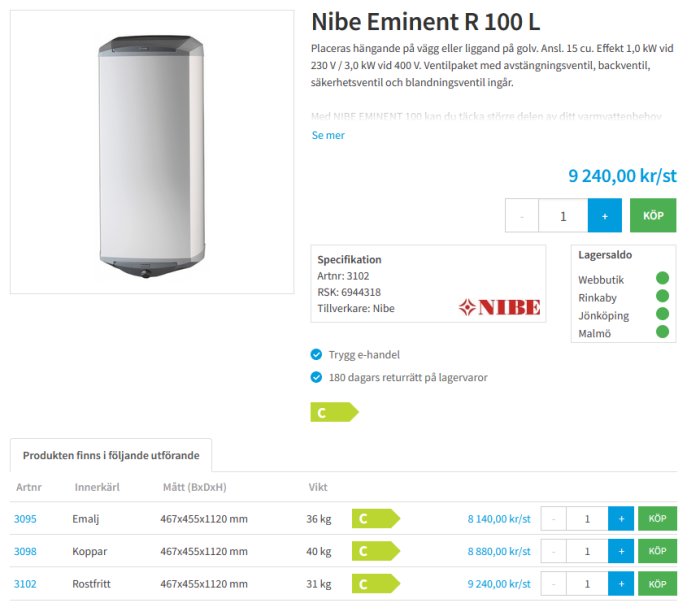The image size is (700, 616).
Task: Click the 31 kg weight cell
Action: [x=319, y=584]
